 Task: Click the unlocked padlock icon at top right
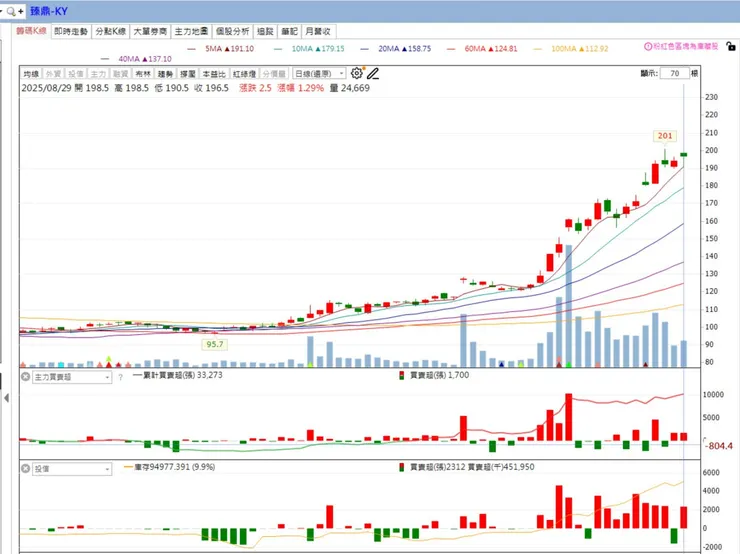[731, 46]
